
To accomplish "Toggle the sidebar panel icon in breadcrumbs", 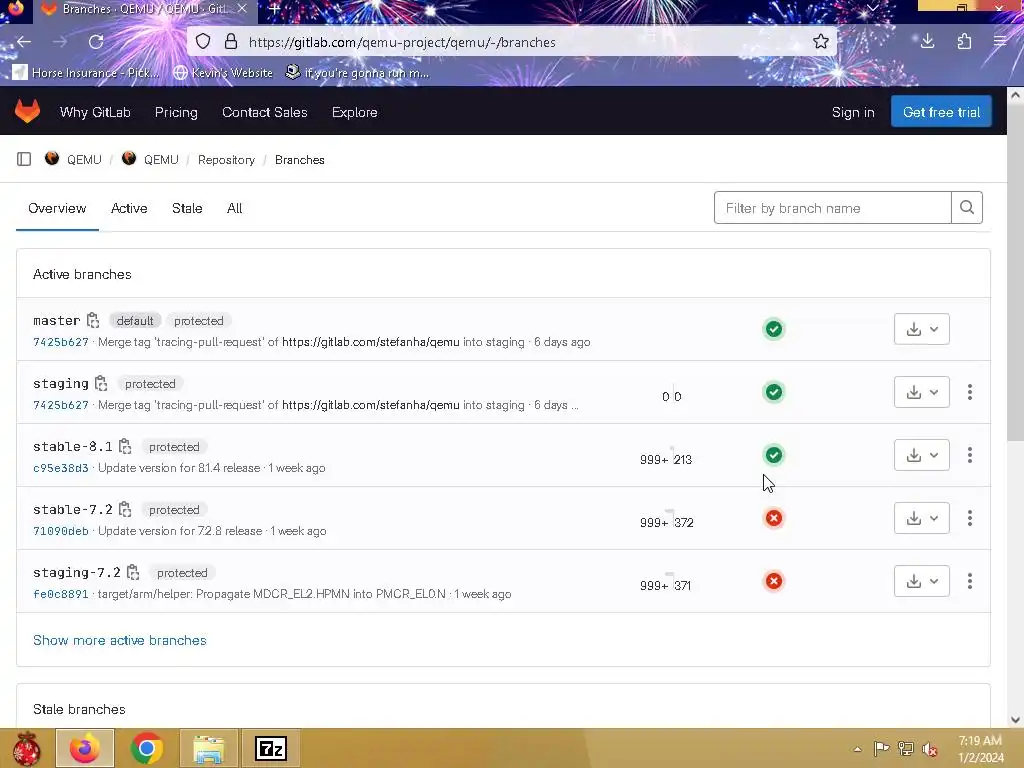I will coord(24,159).
